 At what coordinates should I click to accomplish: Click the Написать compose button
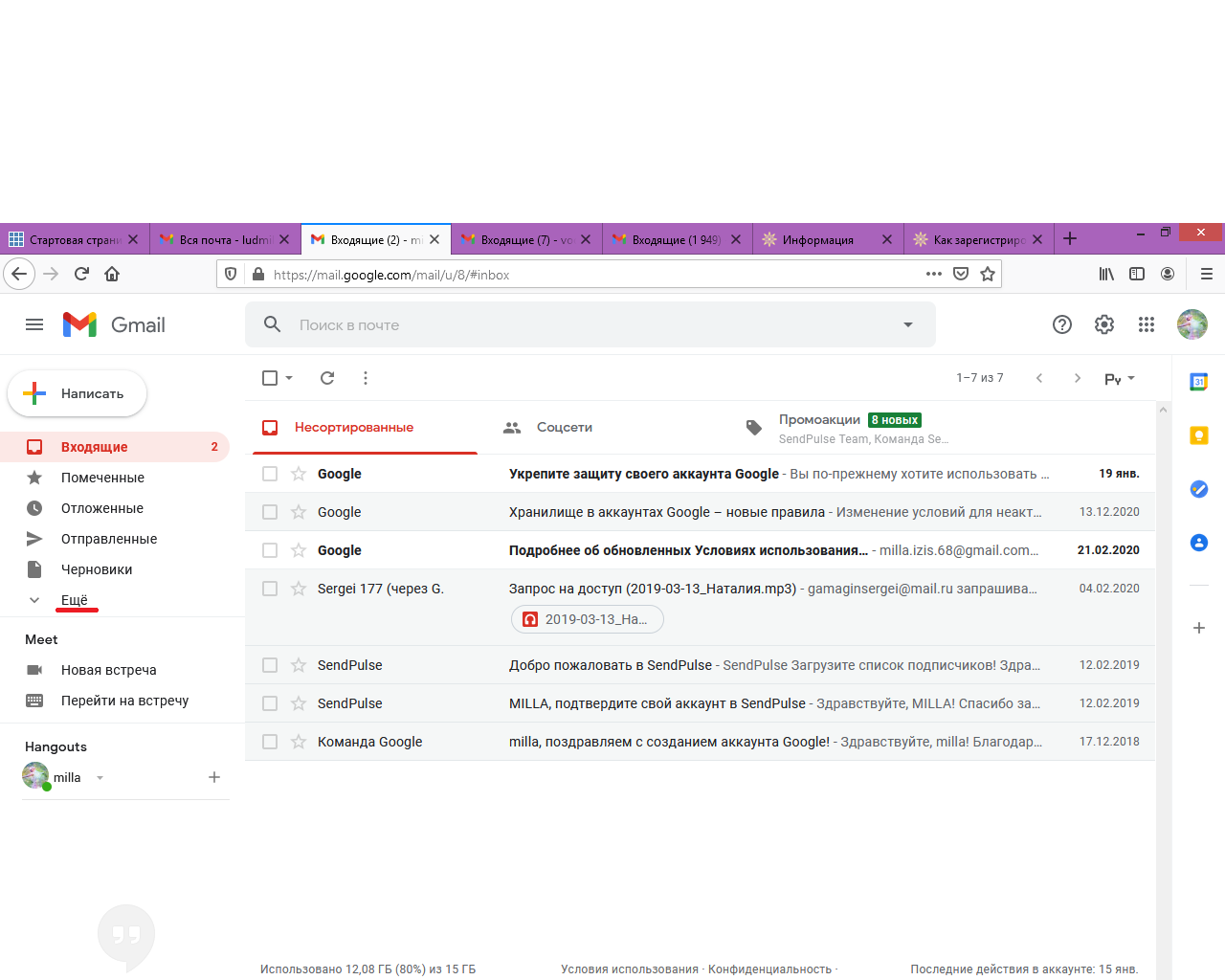(x=78, y=393)
